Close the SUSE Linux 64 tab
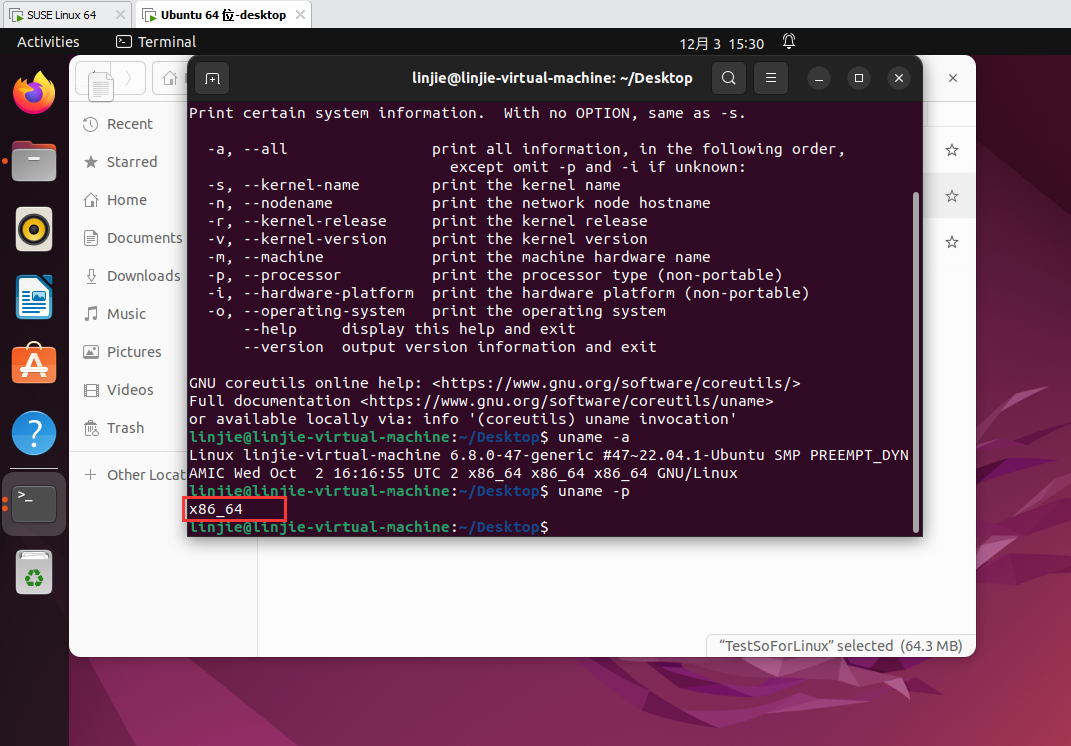This screenshot has height=746, width=1071. (x=120, y=14)
